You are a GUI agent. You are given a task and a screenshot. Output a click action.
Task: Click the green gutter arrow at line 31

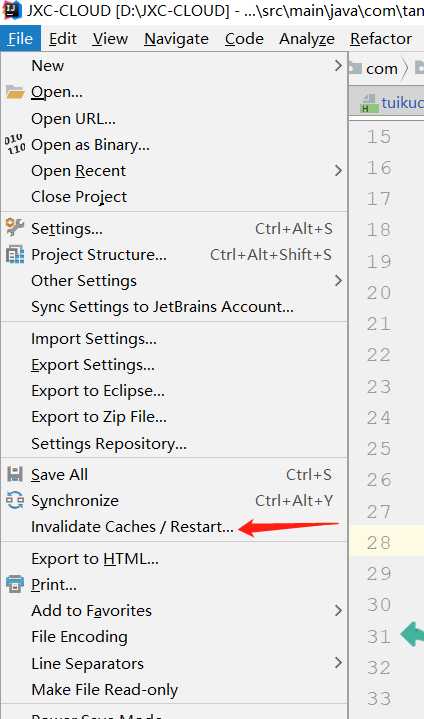click(412, 634)
